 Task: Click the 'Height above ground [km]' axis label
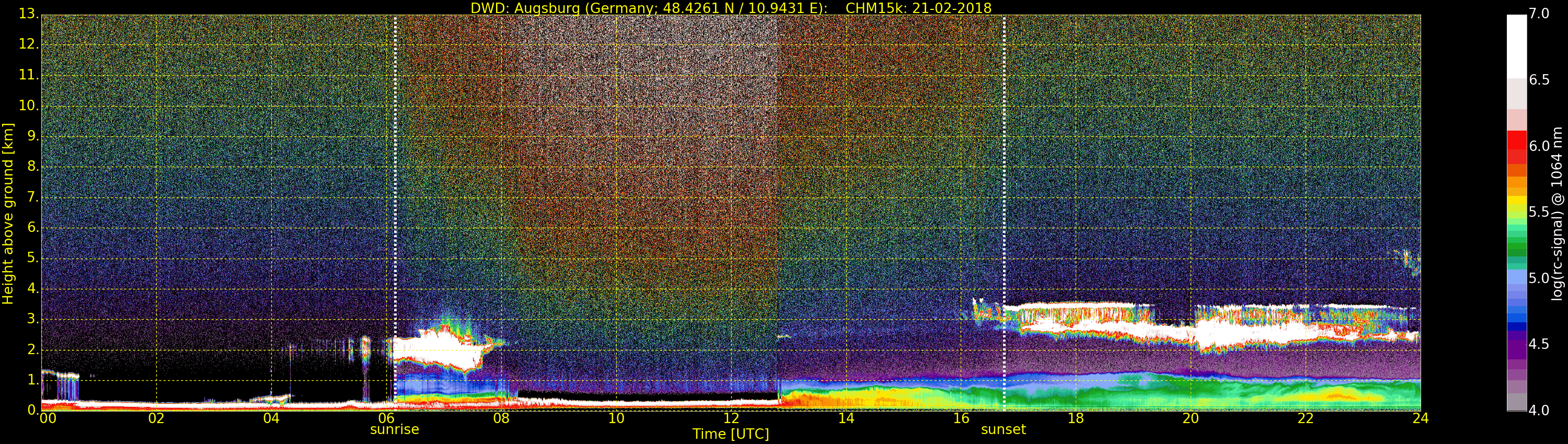[8, 214]
